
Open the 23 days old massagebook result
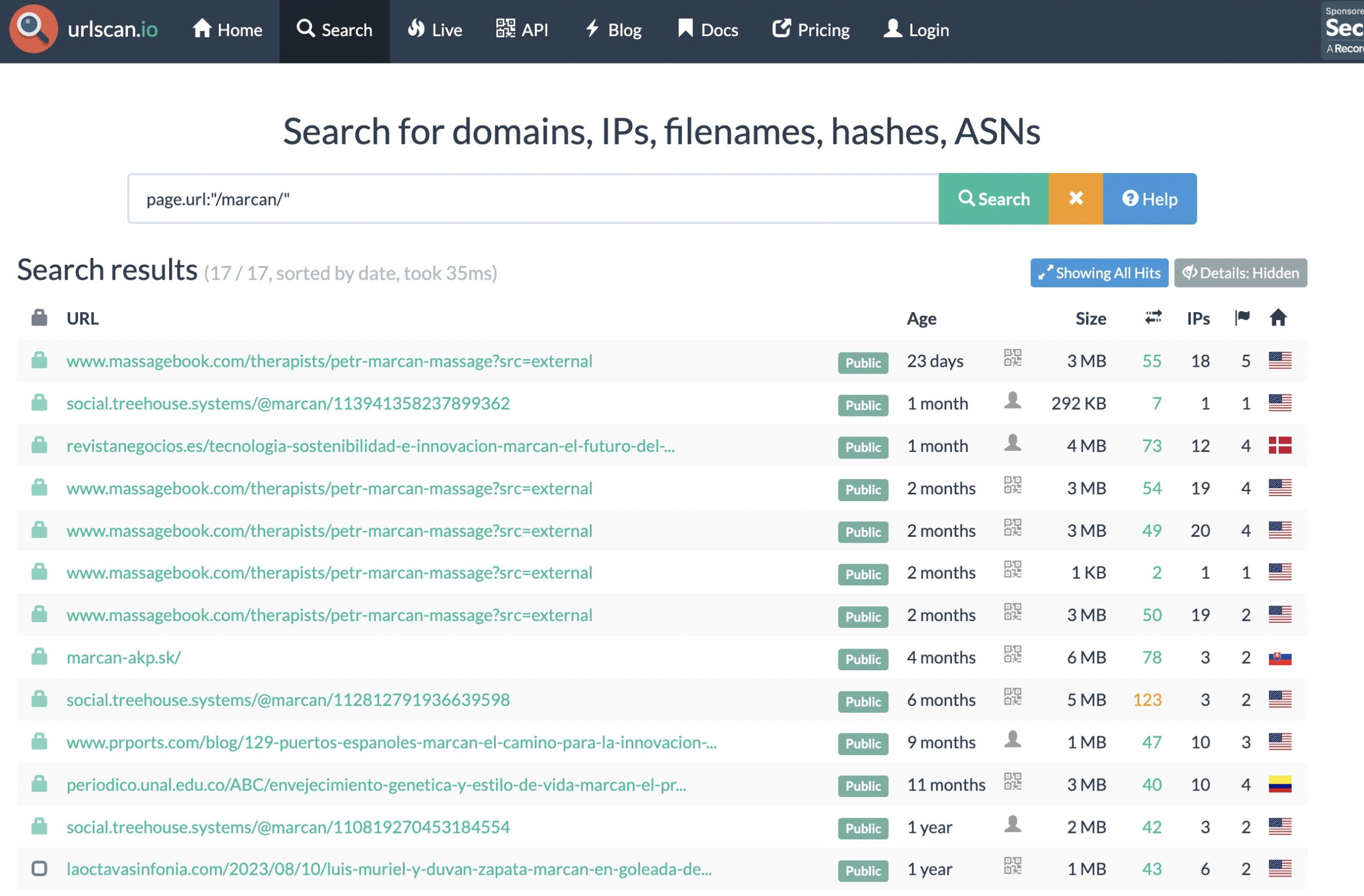coord(330,361)
